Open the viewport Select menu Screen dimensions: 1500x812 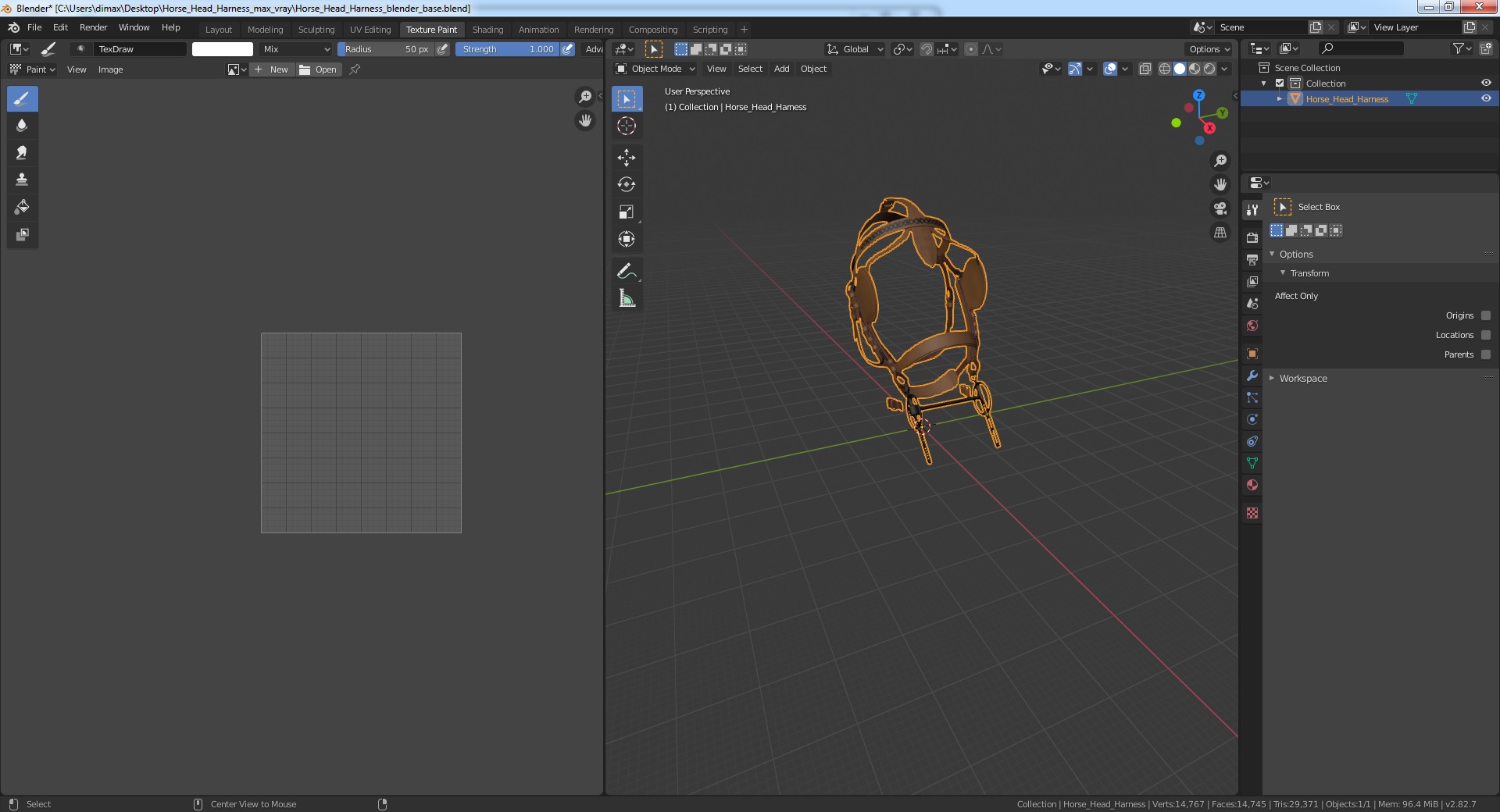[750, 69]
